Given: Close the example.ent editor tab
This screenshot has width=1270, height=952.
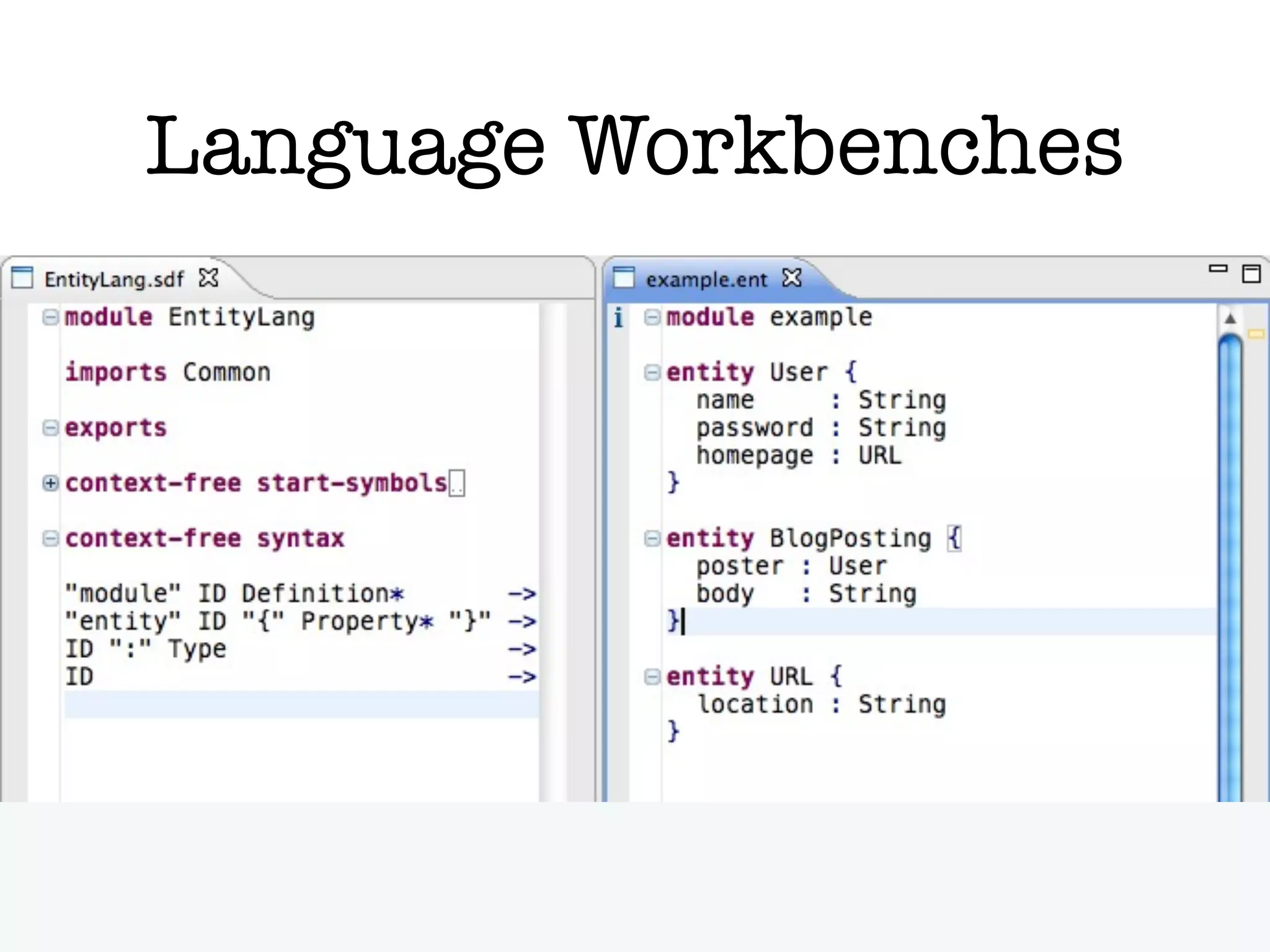Looking at the screenshot, I should click(792, 278).
